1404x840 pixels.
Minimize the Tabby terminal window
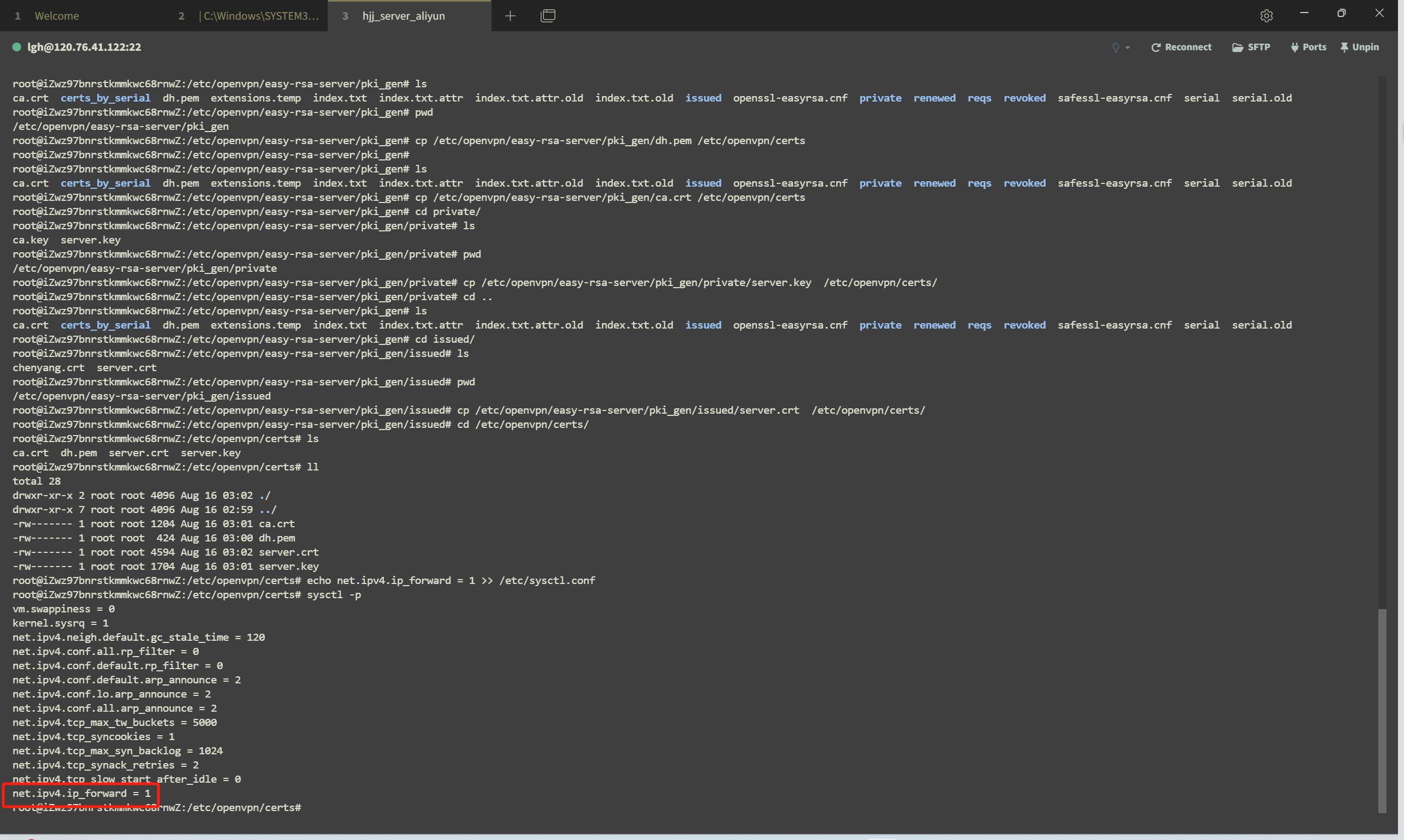click(x=1304, y=13)
